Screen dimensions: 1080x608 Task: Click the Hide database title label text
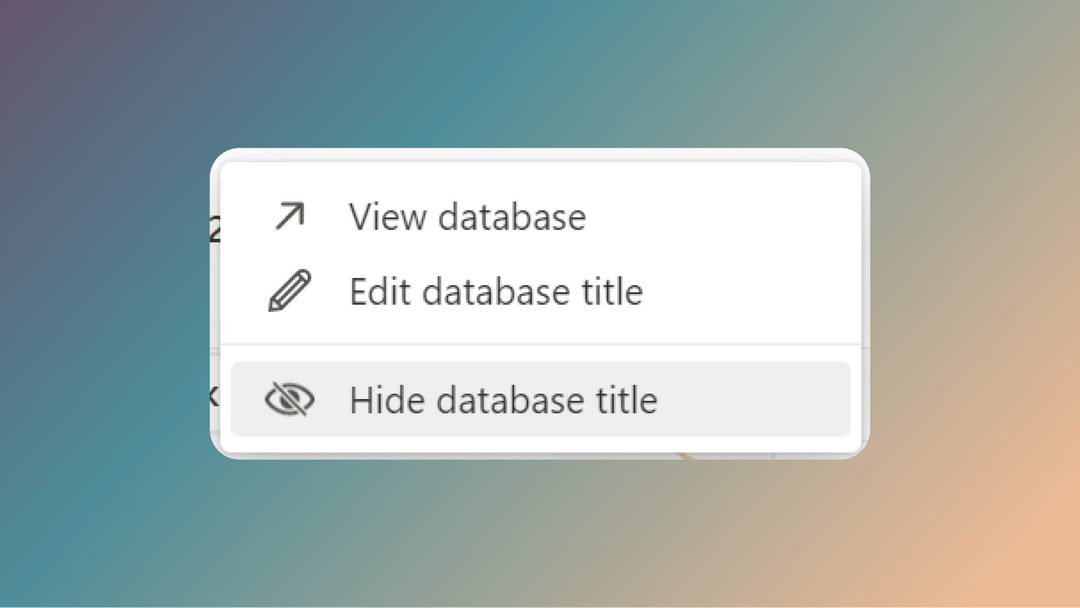[503, 398]
